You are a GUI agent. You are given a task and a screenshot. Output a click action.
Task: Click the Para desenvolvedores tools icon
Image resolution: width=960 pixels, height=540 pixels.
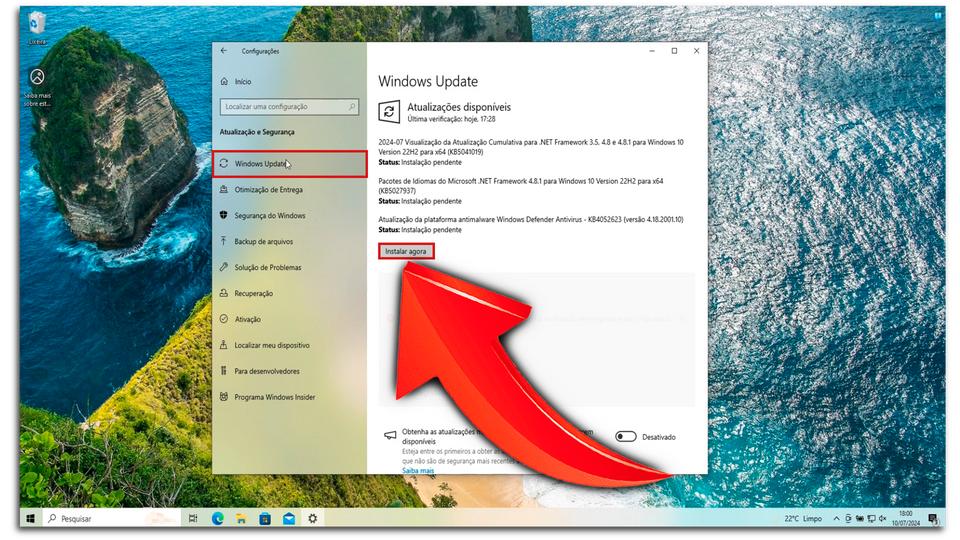(x=224, y=371)
